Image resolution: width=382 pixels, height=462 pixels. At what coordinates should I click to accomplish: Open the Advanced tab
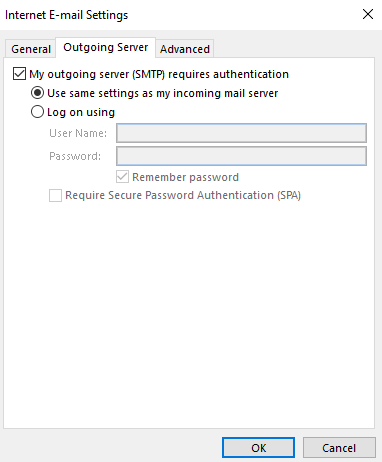185,49
